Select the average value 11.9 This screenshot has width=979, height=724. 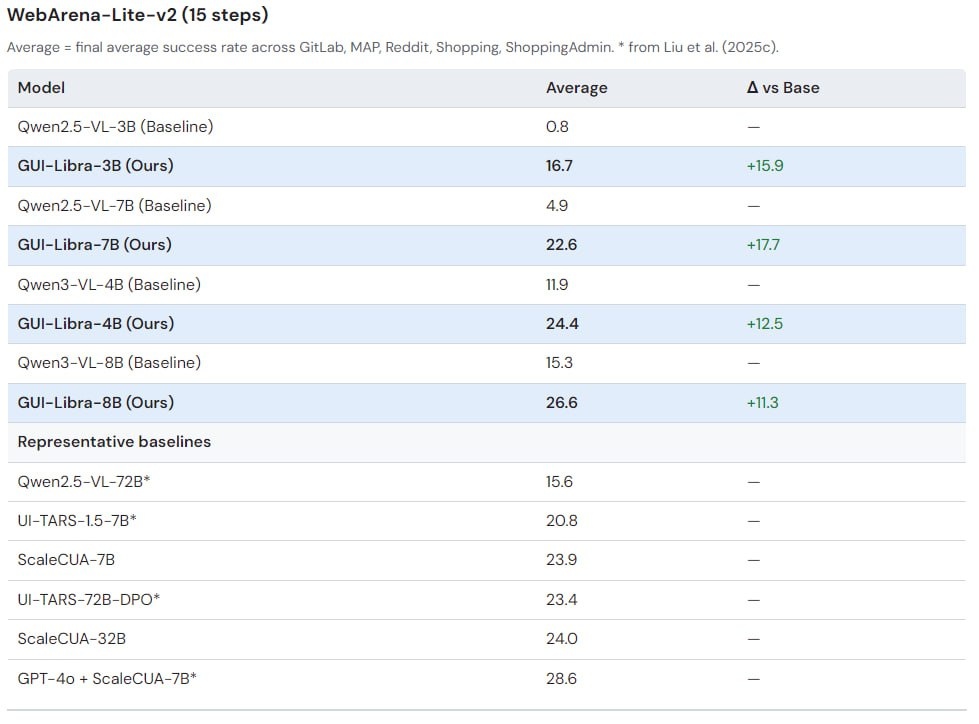point(557,285)
